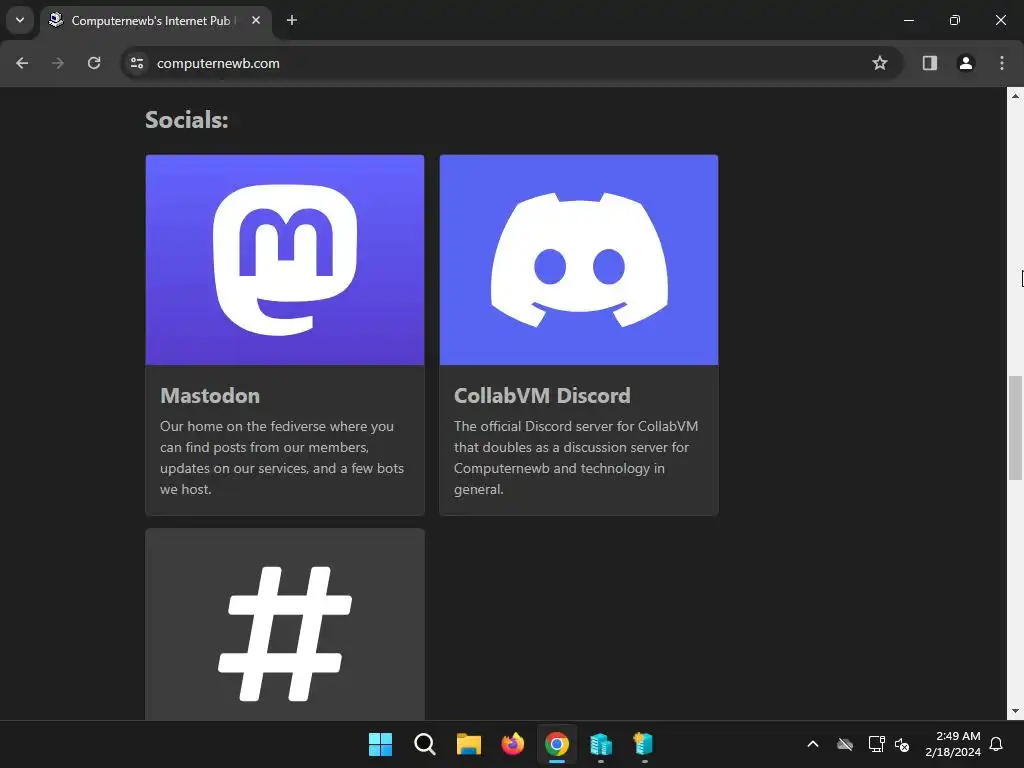Screen dimensions: 1024x768
Task: Open the site information icon in the address bar
Action: click(137, 63)
